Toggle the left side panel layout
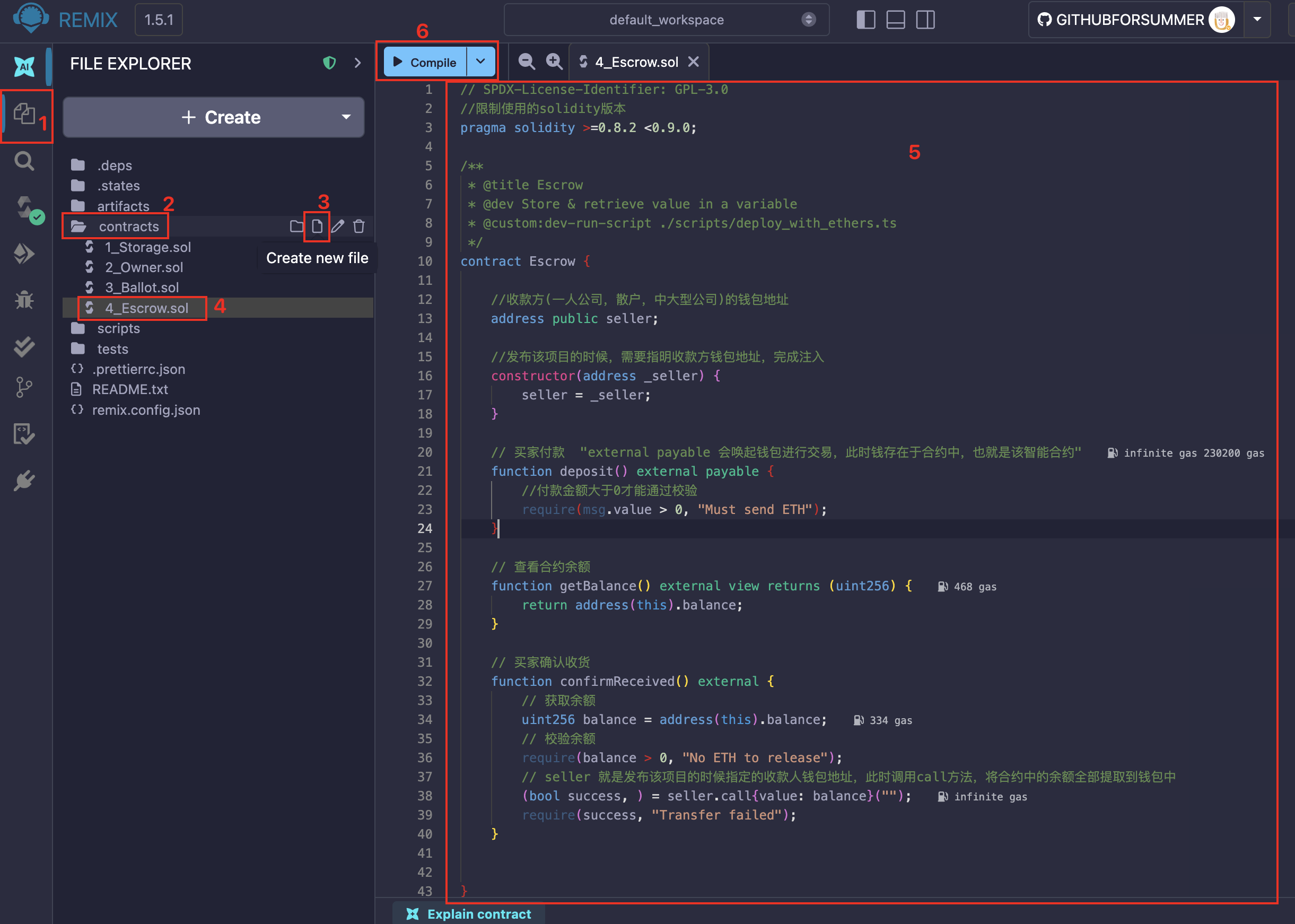Image resolution: width=1295 pixels, height=924 pixels. [865, 20]
